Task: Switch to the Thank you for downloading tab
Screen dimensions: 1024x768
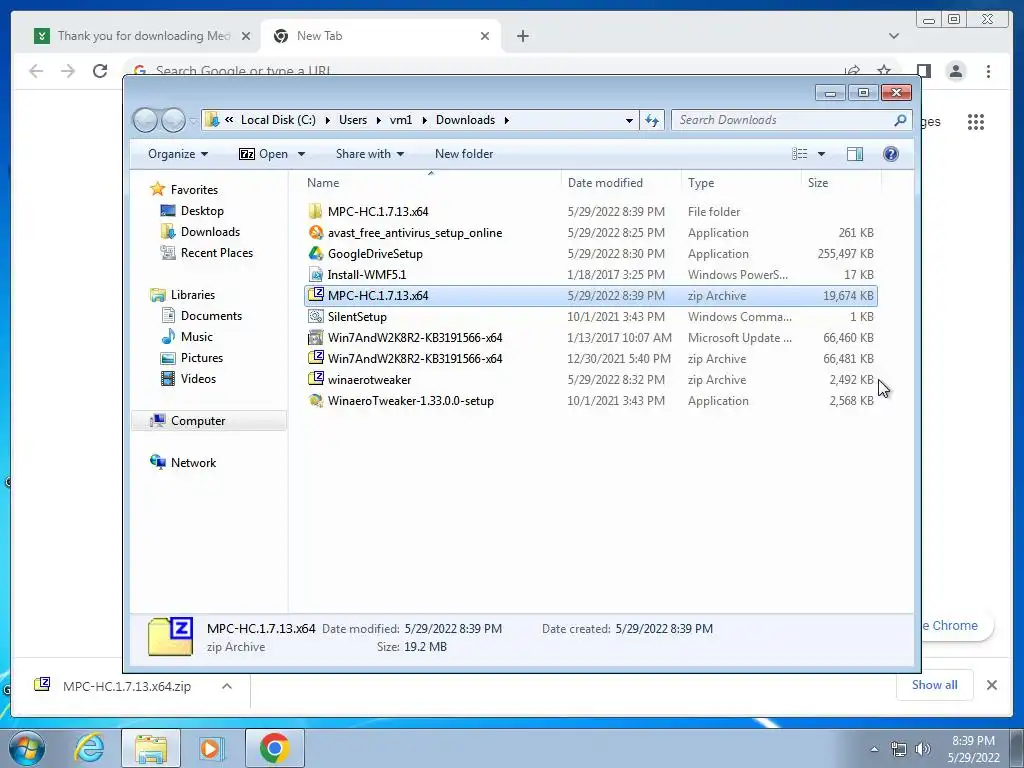Action: coord(143,36)
